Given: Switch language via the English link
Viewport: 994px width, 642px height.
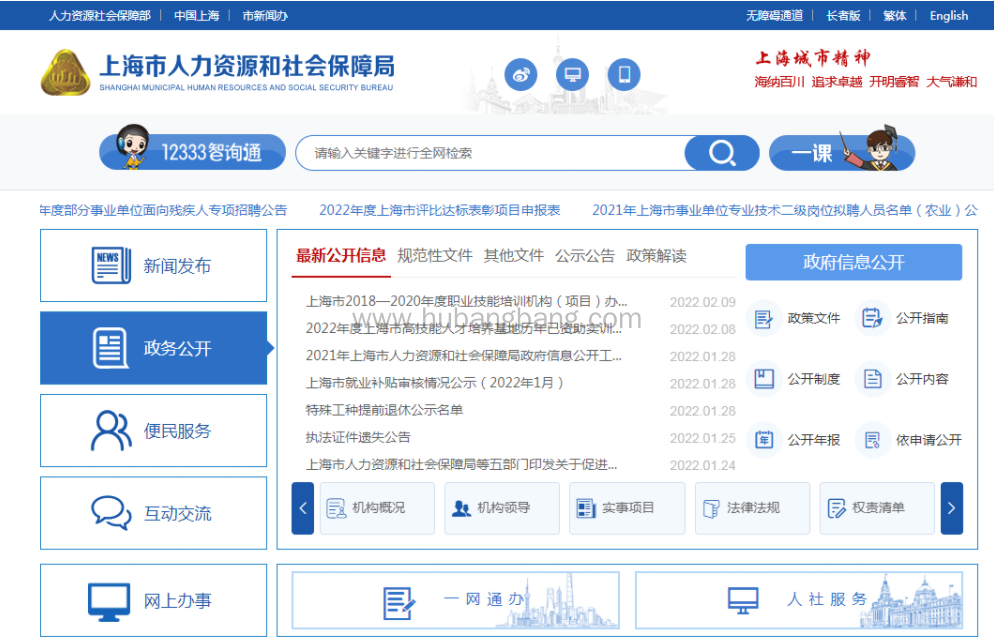Looking at the screenshot, I should click(x=948, y=15).
